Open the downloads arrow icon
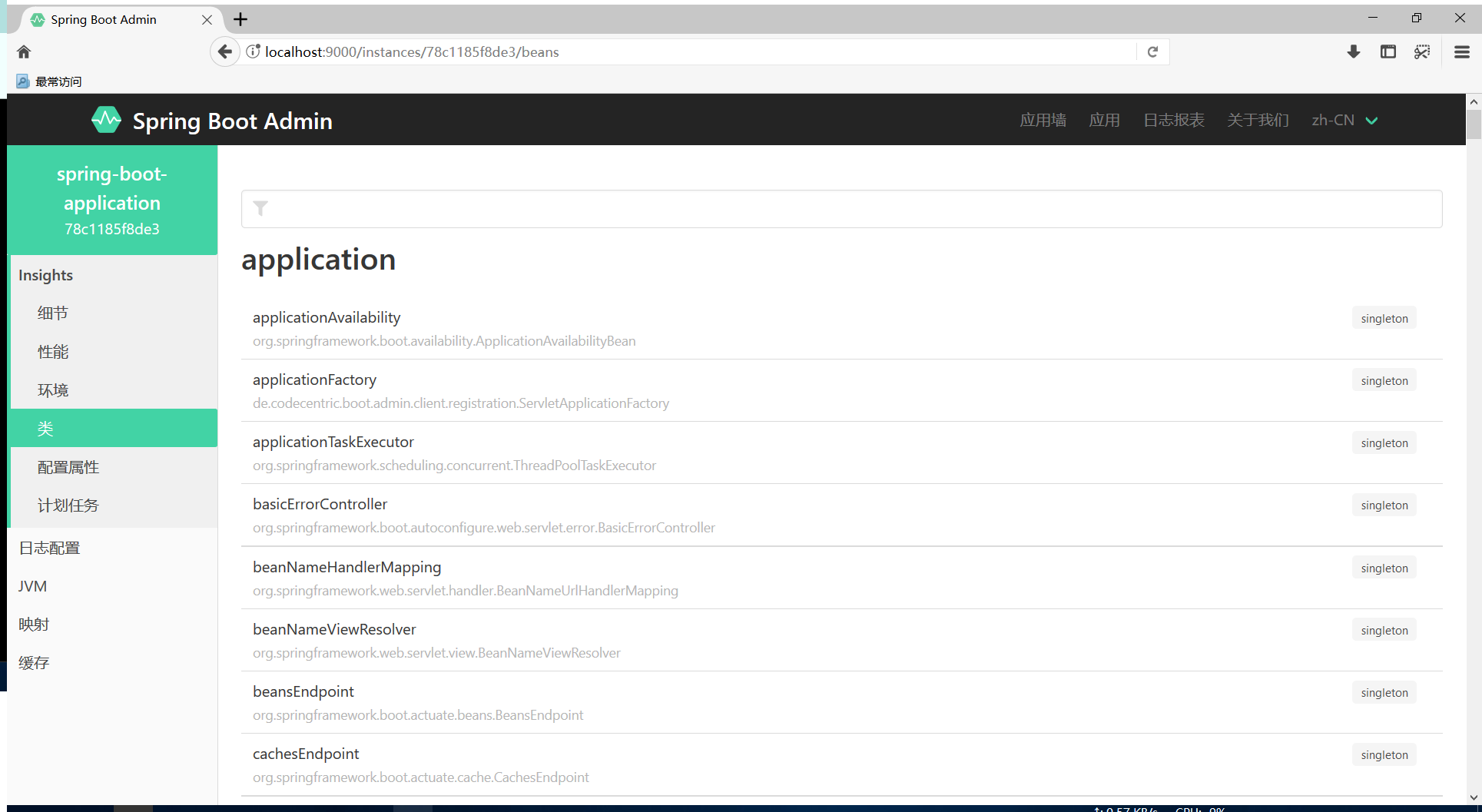The width and height of the screenshot is (1482, 812). click(1354, 51)
